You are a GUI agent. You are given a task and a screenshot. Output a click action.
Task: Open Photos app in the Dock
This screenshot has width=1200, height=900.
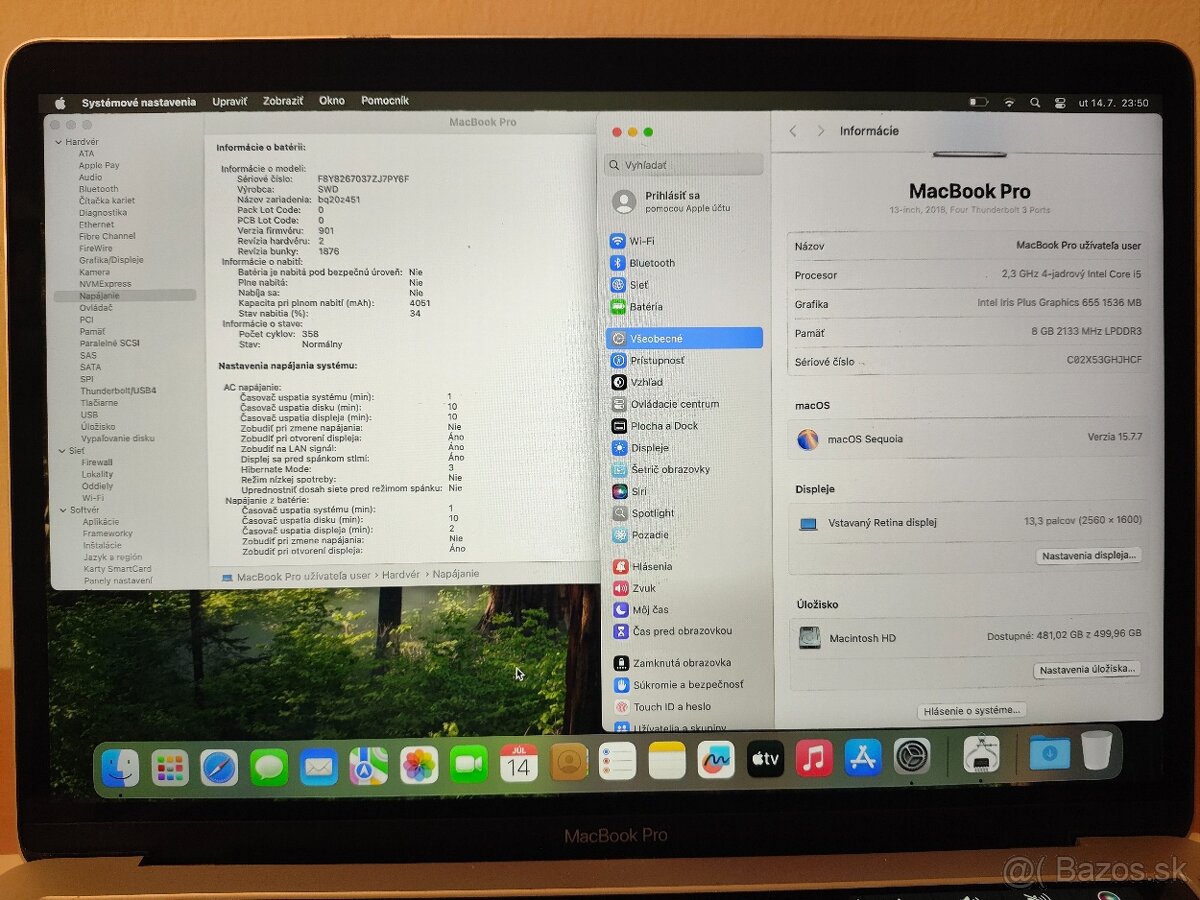click(x=419, y=765)
